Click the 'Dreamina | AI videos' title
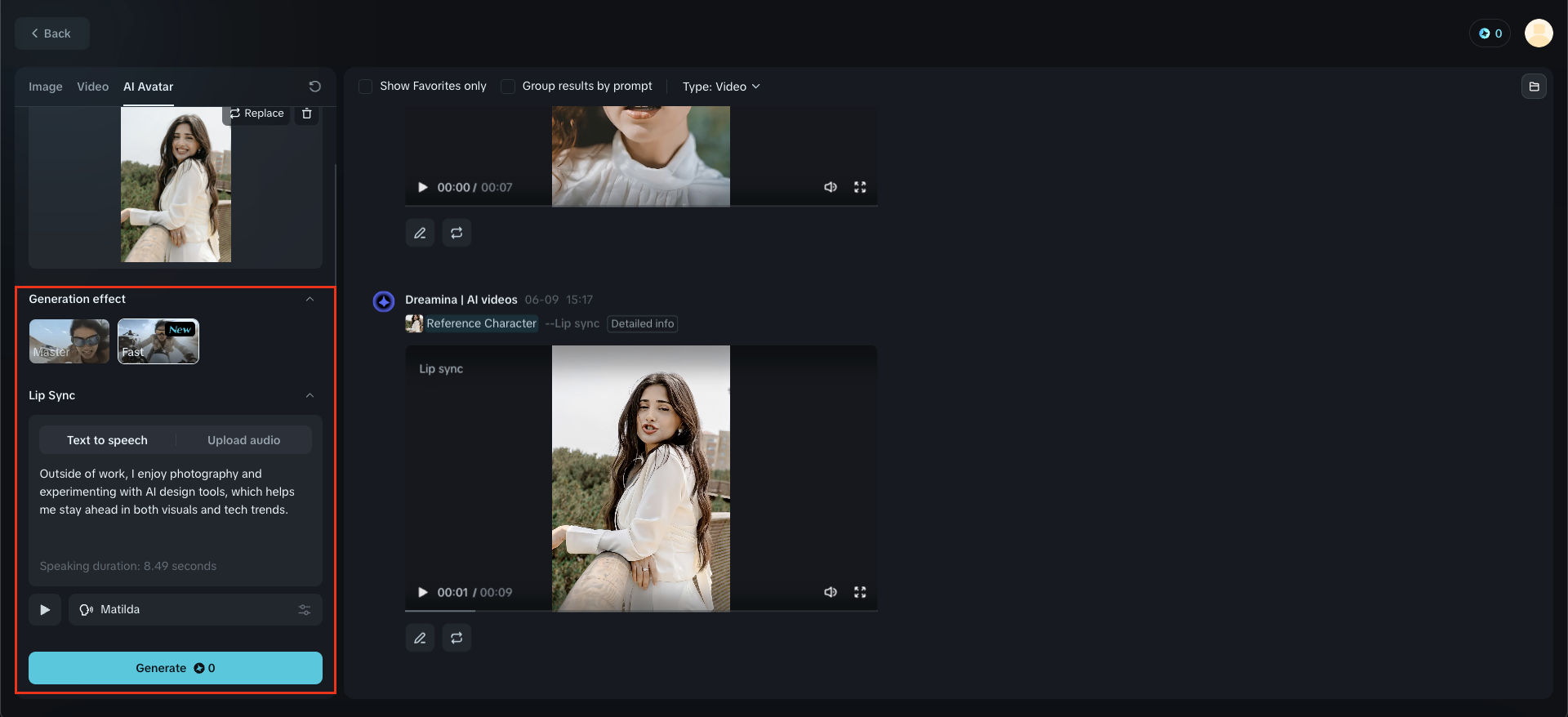 (461, 300)
